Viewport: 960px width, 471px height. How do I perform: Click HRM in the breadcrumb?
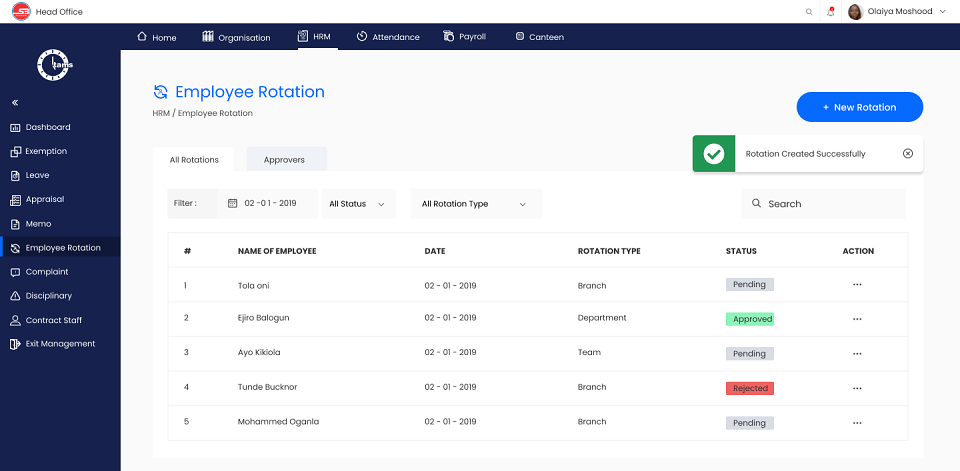(161, 113)
